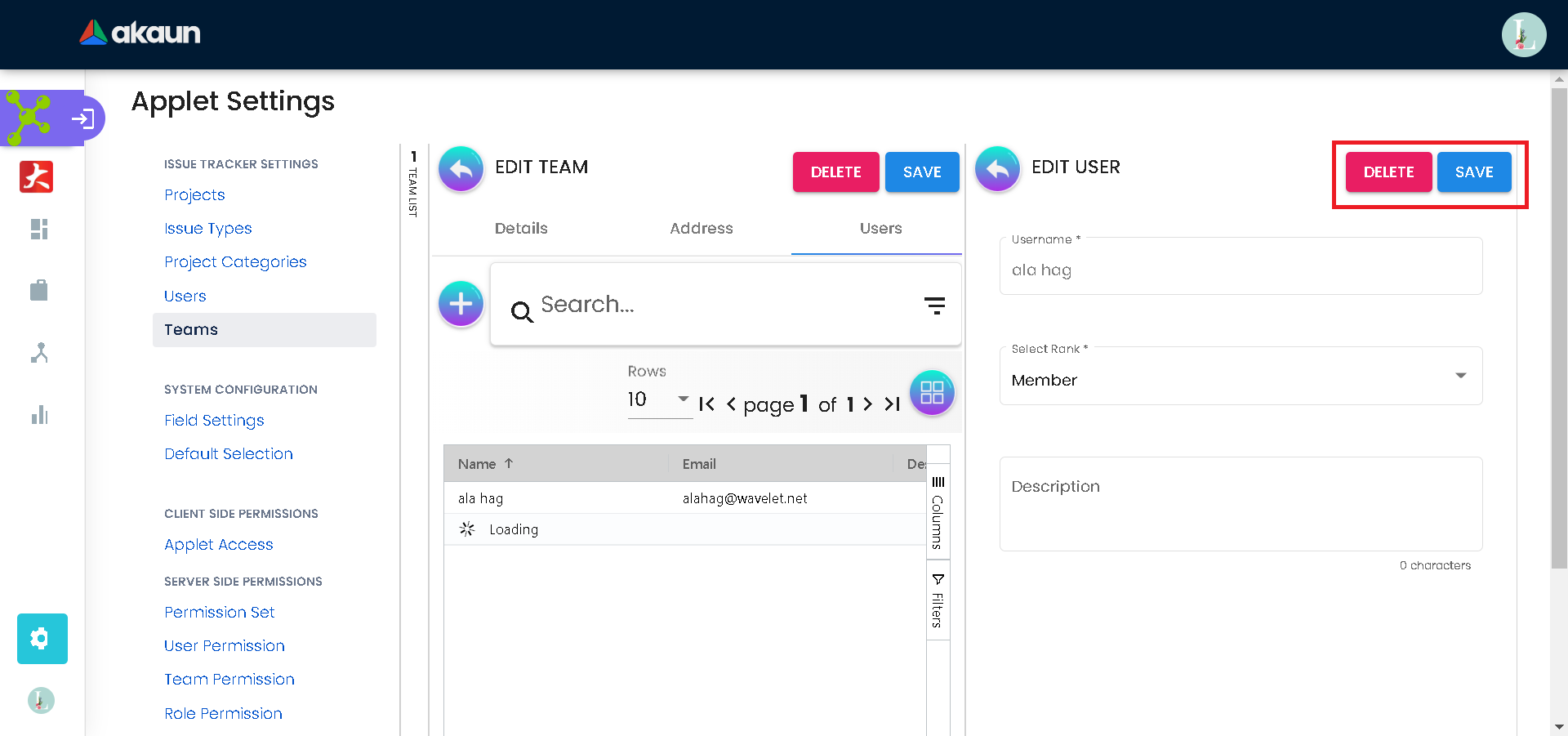This screenshot has height=736, width=1568.
Task: Expand the sidebar with the arrow icon
Action: tap(82, 119)
